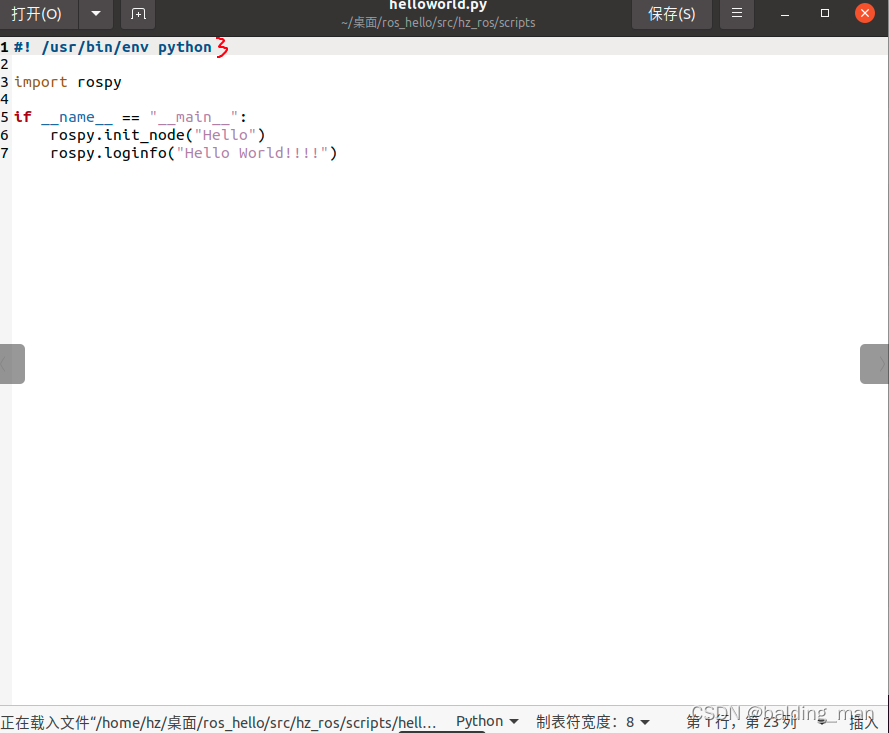Viewport: 889px width, 733px height.
Task: Click the shebang line '/usr/bin/env python'
Action: click(112, 47)
